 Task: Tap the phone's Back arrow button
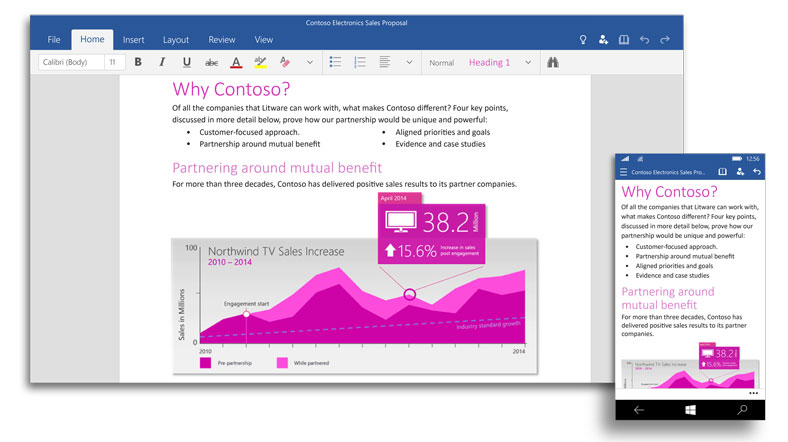(x=639, y=410)
